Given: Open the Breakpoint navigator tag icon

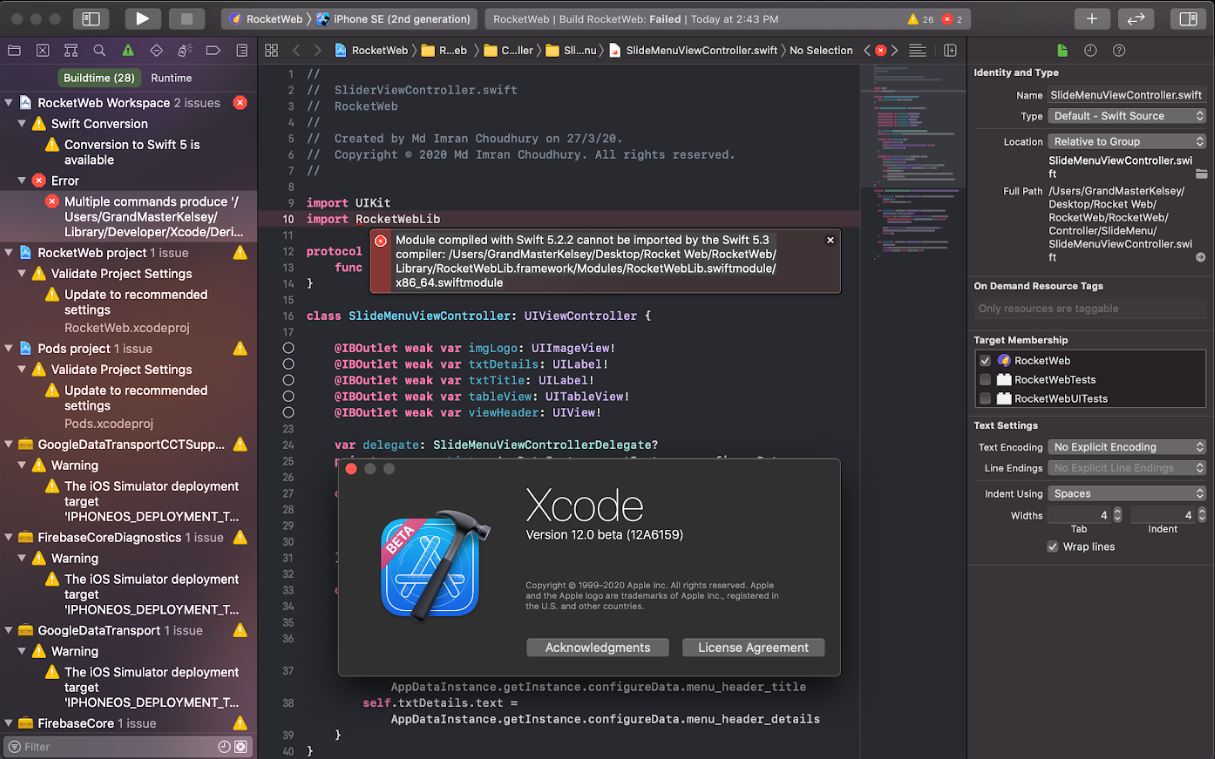Looking at the screenshot, I should tap(213, 51).
